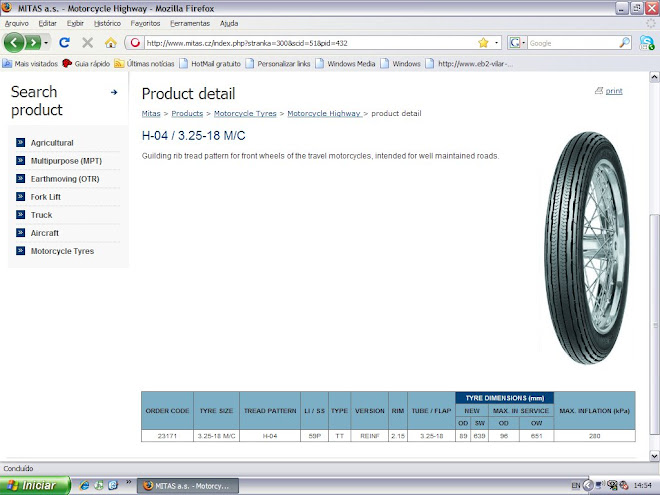The height and width of the screenshot is (495, 660).
Task: Click the site identity icon in address bar
Action: 135,43
